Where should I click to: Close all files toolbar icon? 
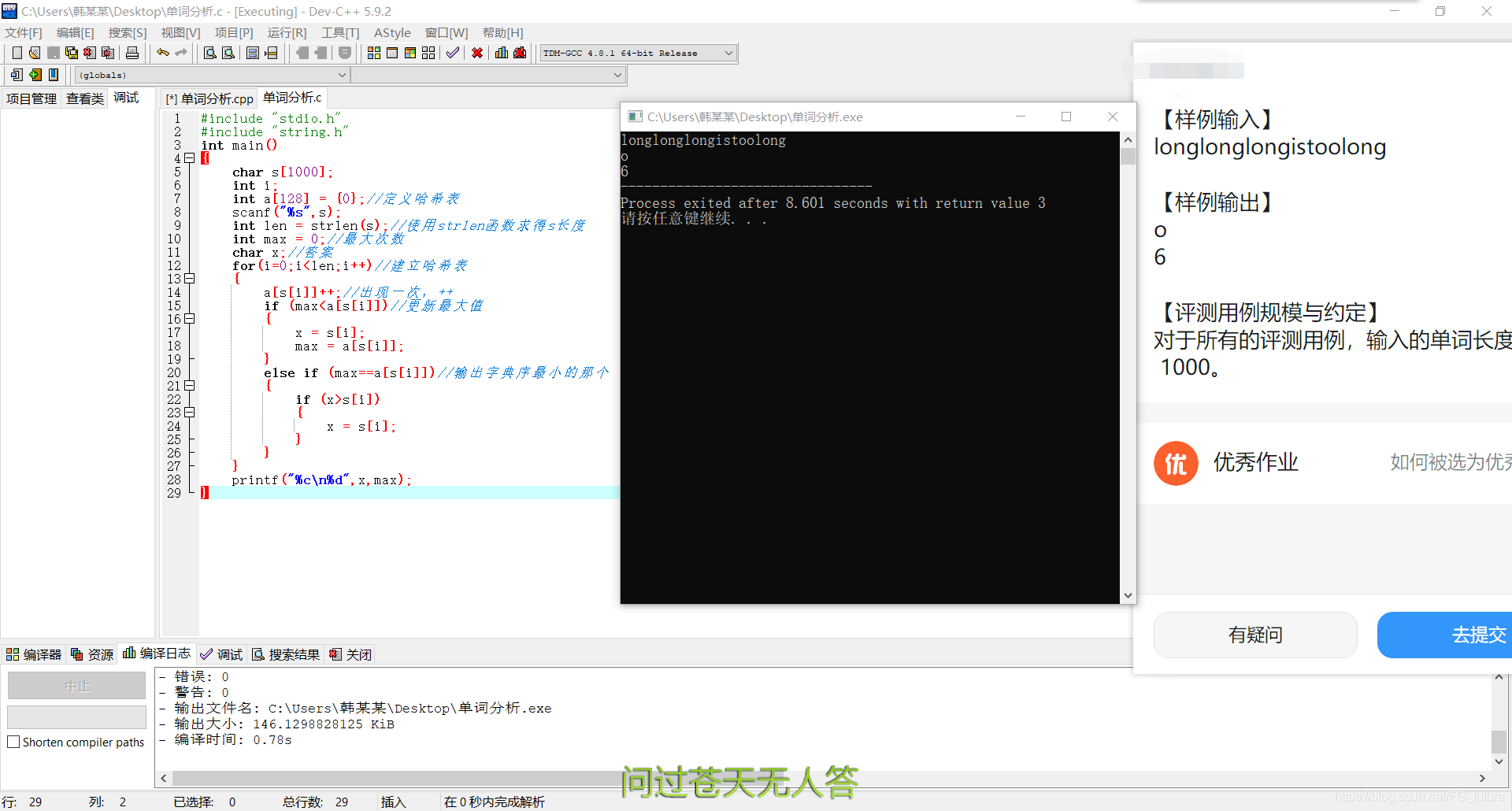coord(108,53)
